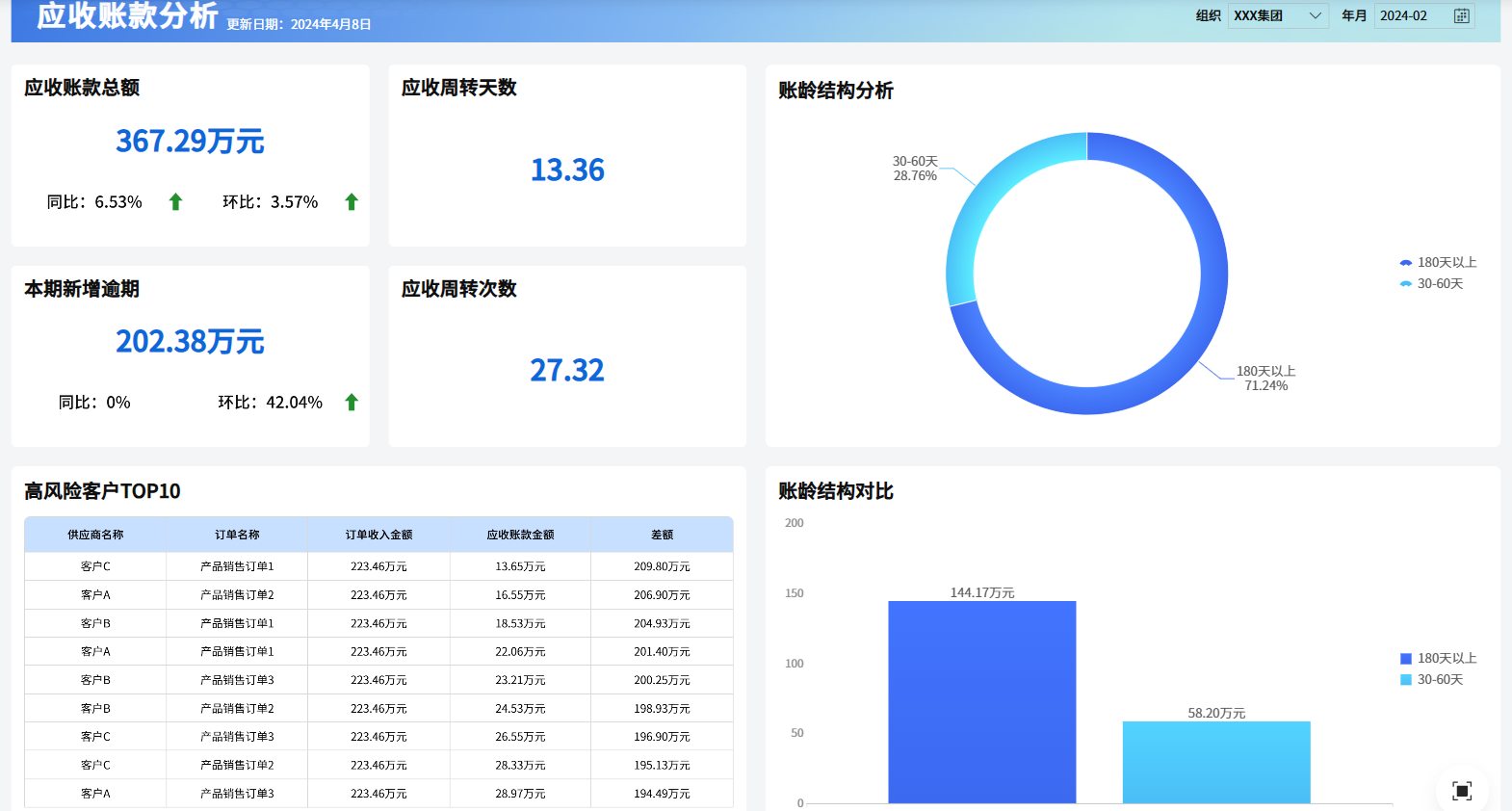Select cell 28.97万元 in the table
Screen dimensions: 1512x811
click(x=520, y=794)
